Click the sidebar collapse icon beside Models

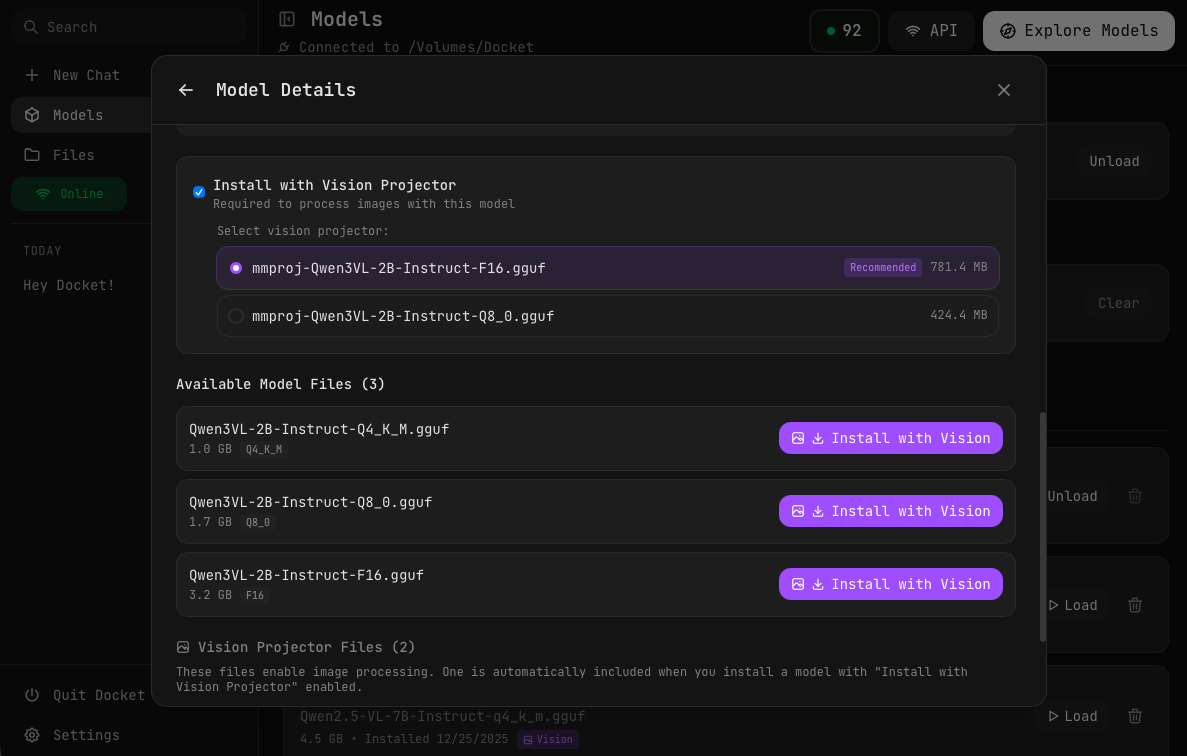287,19
